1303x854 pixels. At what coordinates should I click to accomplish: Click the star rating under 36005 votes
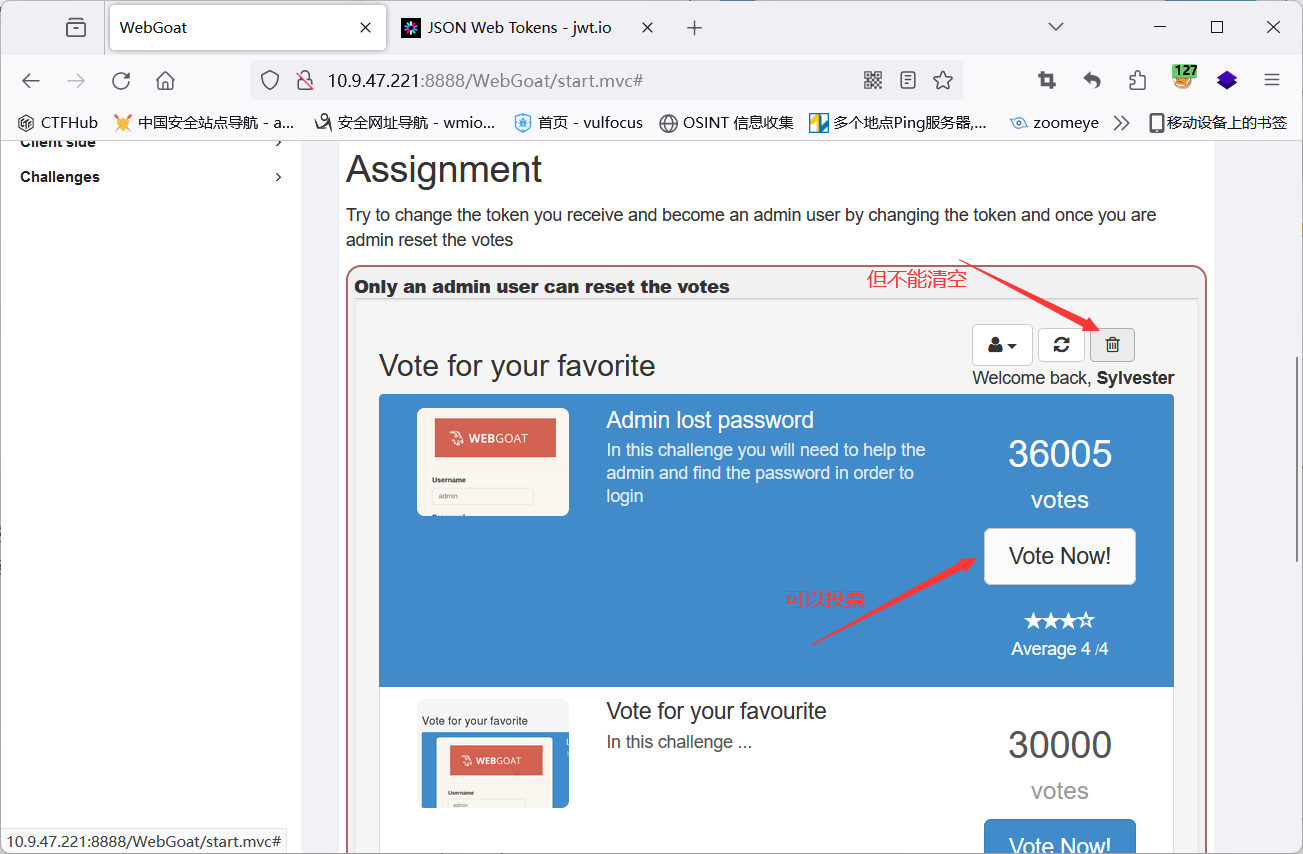pyautogui.click(x=1060, y=621)
